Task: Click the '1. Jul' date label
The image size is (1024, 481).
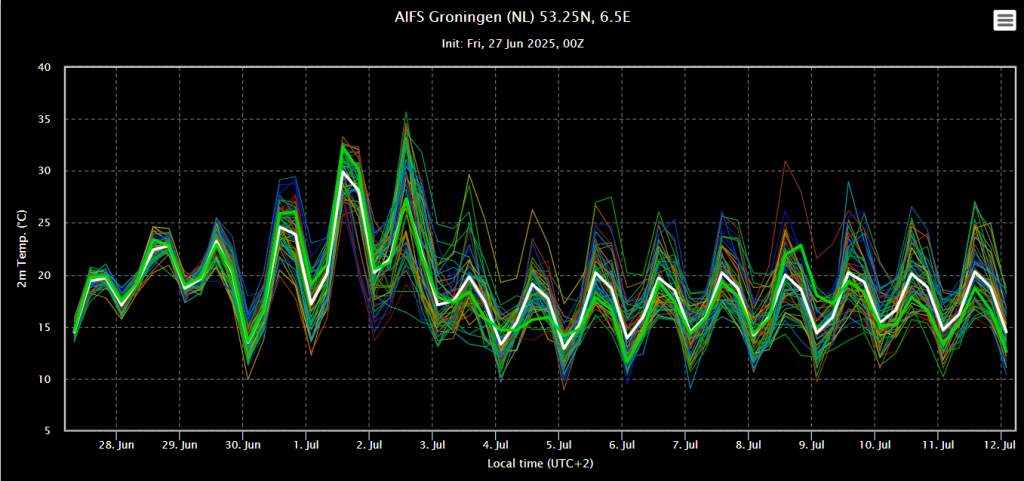Action: (x=306, y=445)
